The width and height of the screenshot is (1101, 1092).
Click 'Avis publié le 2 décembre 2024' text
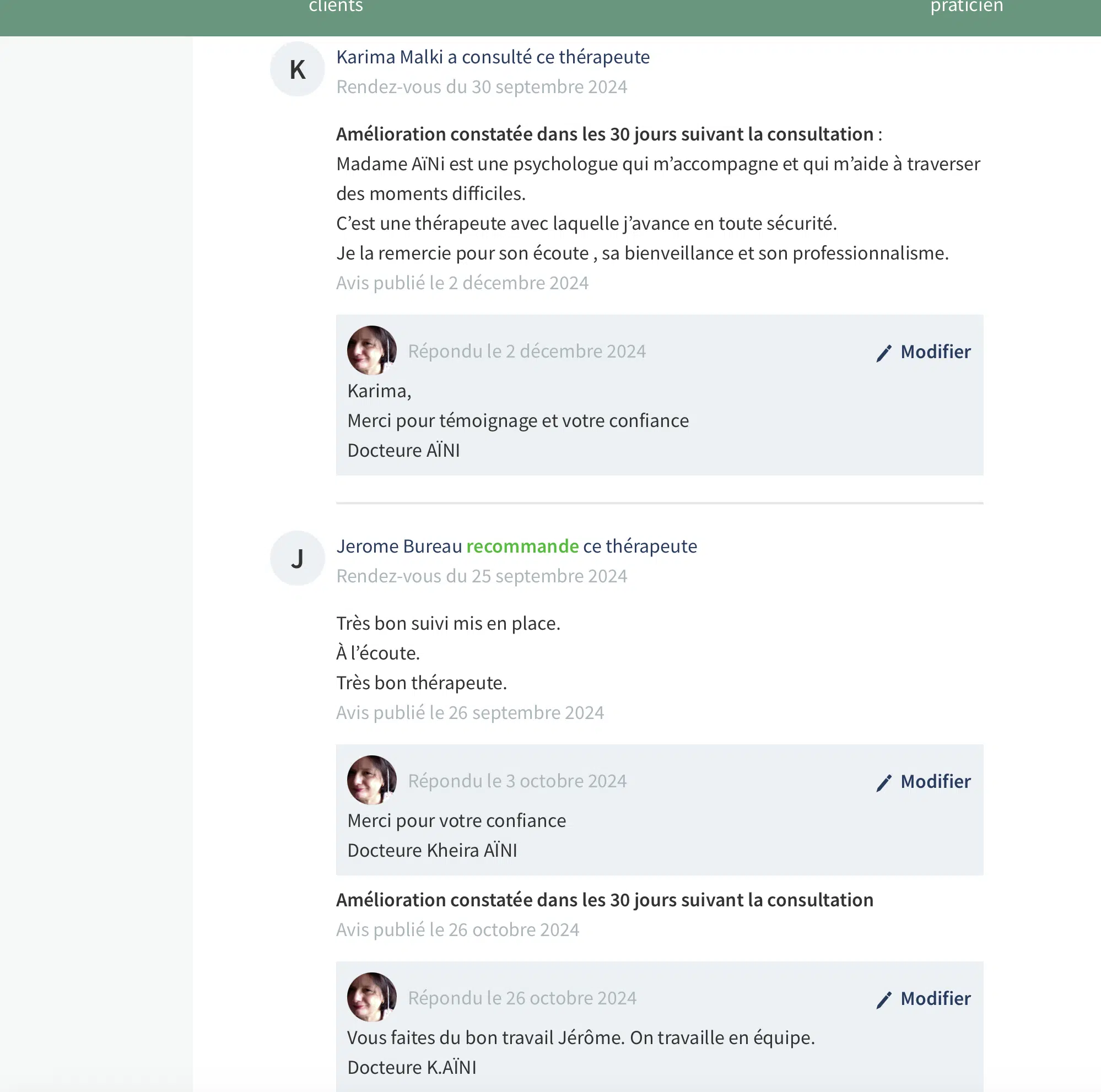pos(462,283)
